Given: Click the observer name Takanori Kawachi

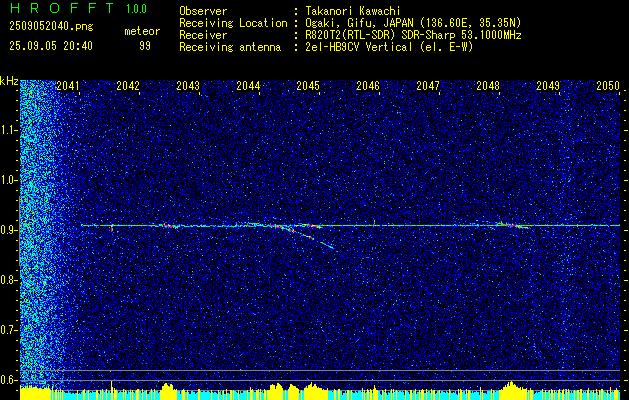Looking at the screenshot, I should coord(353,12).
